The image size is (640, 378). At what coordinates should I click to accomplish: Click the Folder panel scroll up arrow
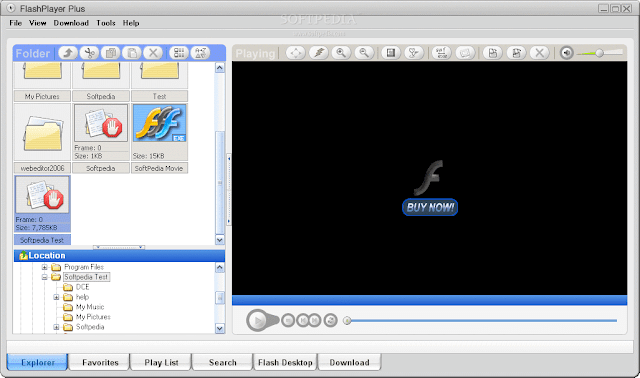coord(220,67)
